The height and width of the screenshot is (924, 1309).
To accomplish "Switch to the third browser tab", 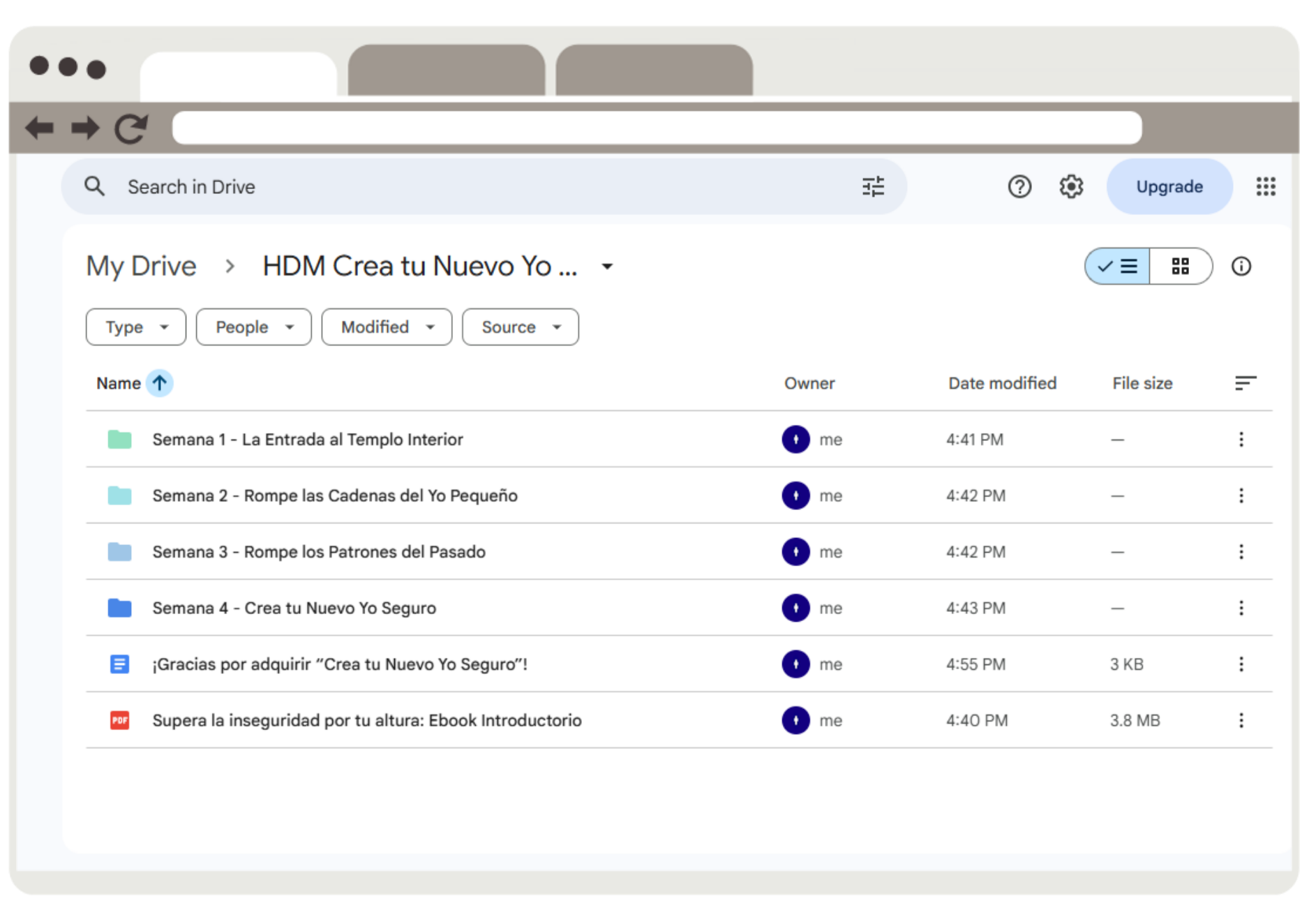I will click(x=654, y=70).
